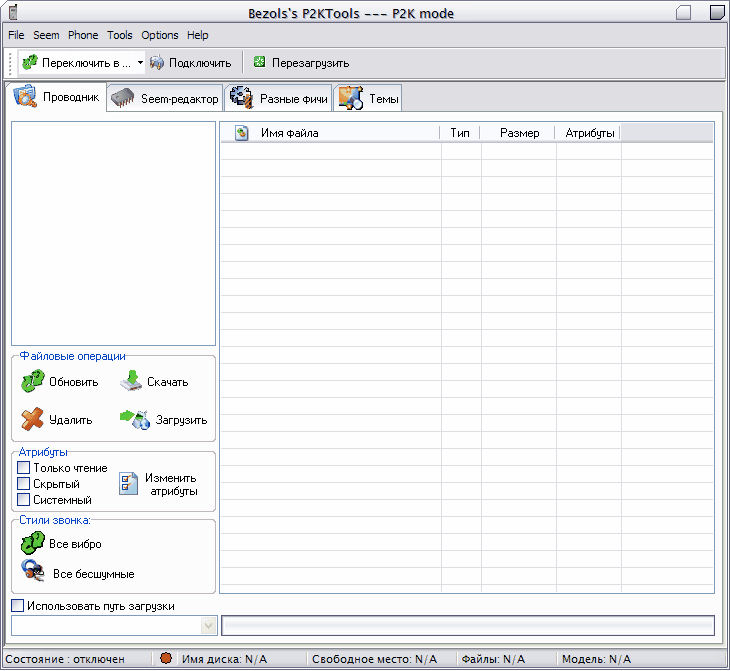Click the toolbar drag grip handle
This screenshot has width=730, height=671.
click(10, 63)
